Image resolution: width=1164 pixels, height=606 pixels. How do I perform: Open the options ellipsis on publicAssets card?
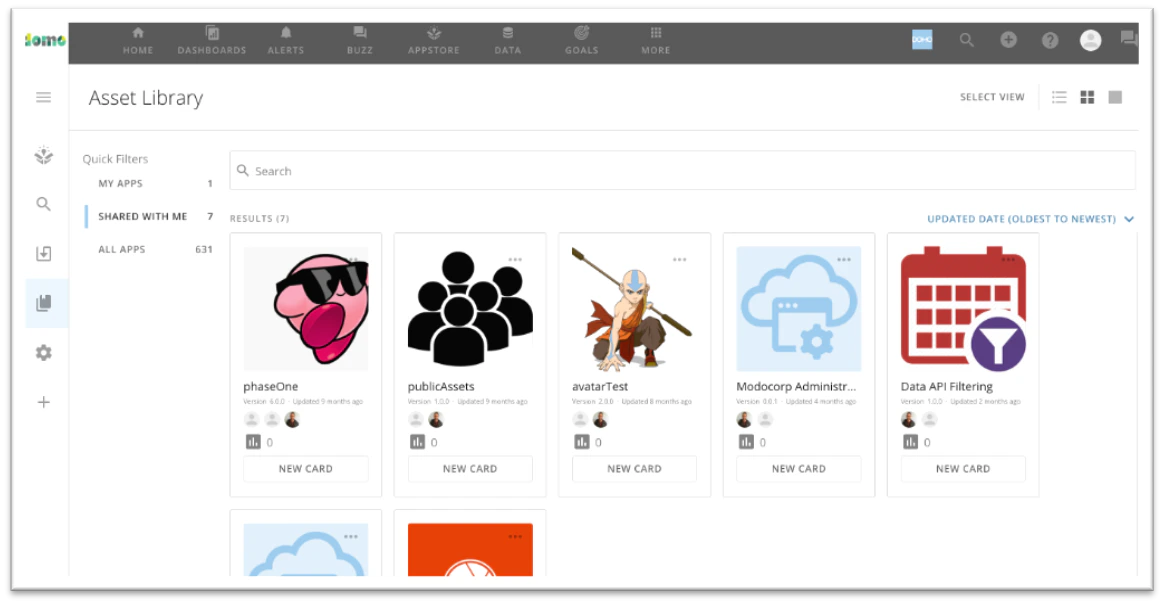click(x=515, y=260)
